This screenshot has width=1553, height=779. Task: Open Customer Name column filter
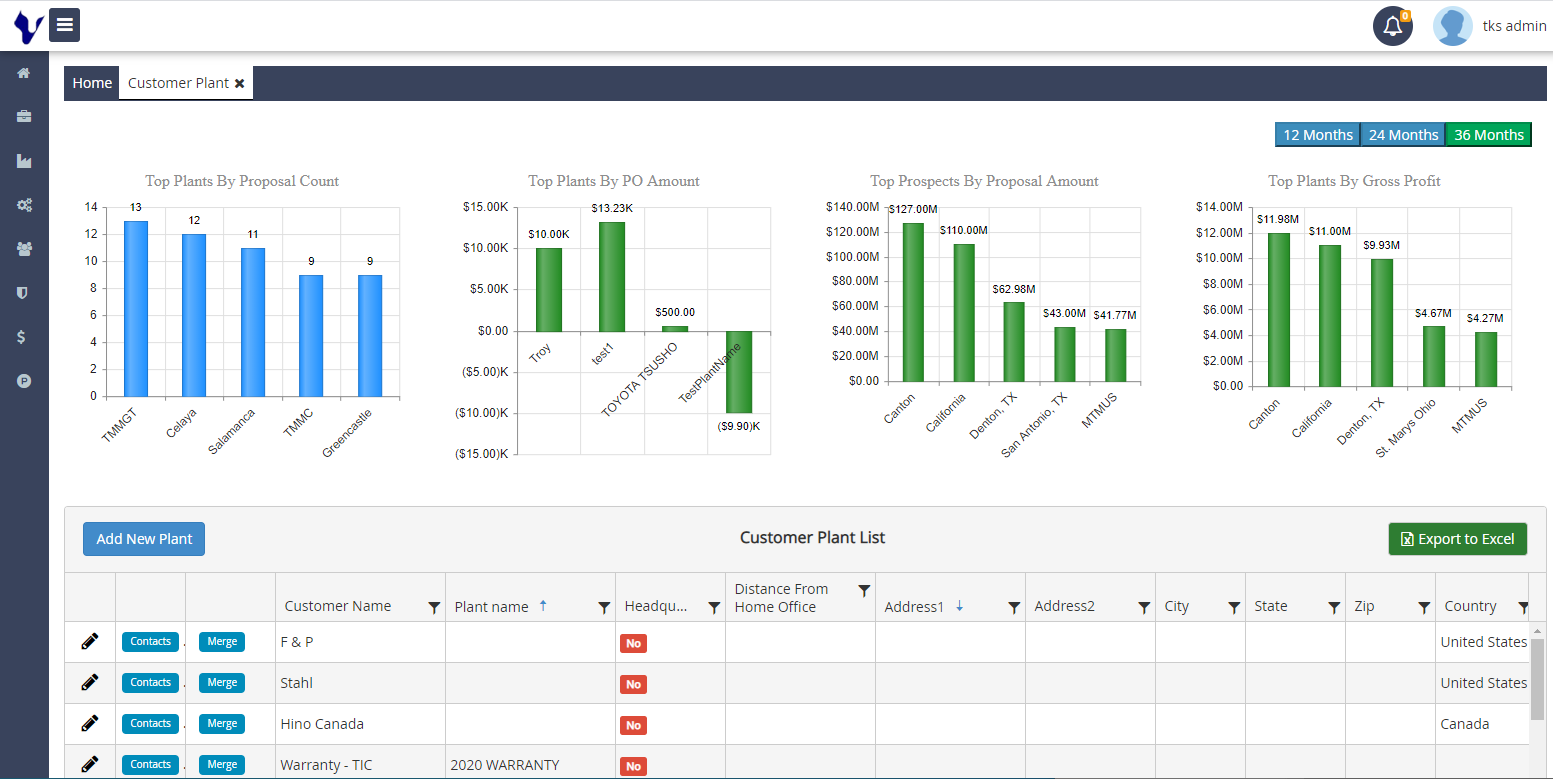tap(434, 607)
